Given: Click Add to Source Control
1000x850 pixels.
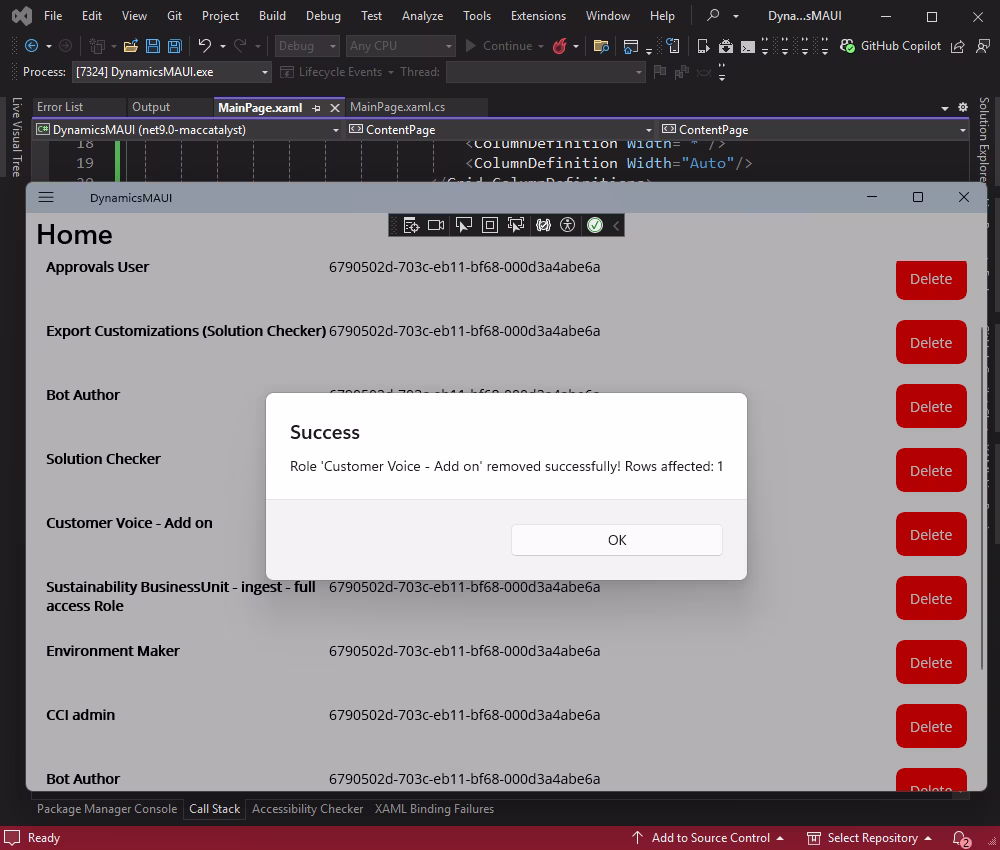Looking at the screenshot, I should click(707, 838).
